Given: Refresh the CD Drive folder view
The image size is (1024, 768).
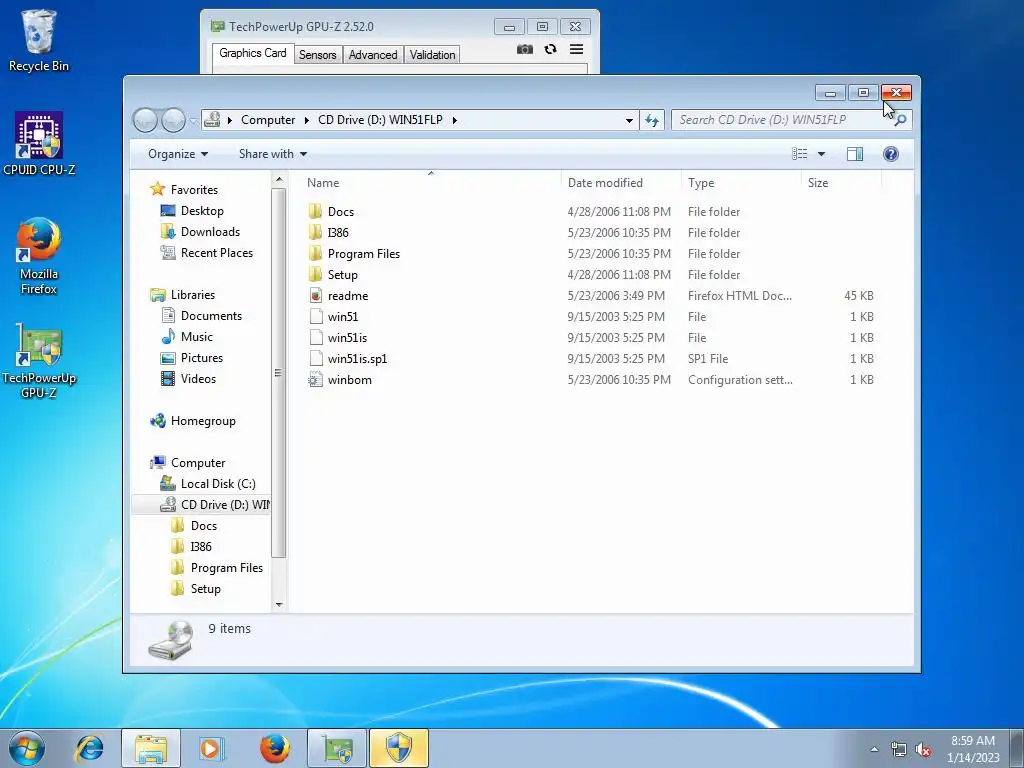Looking at the screenshot, I should pos(652,120).
